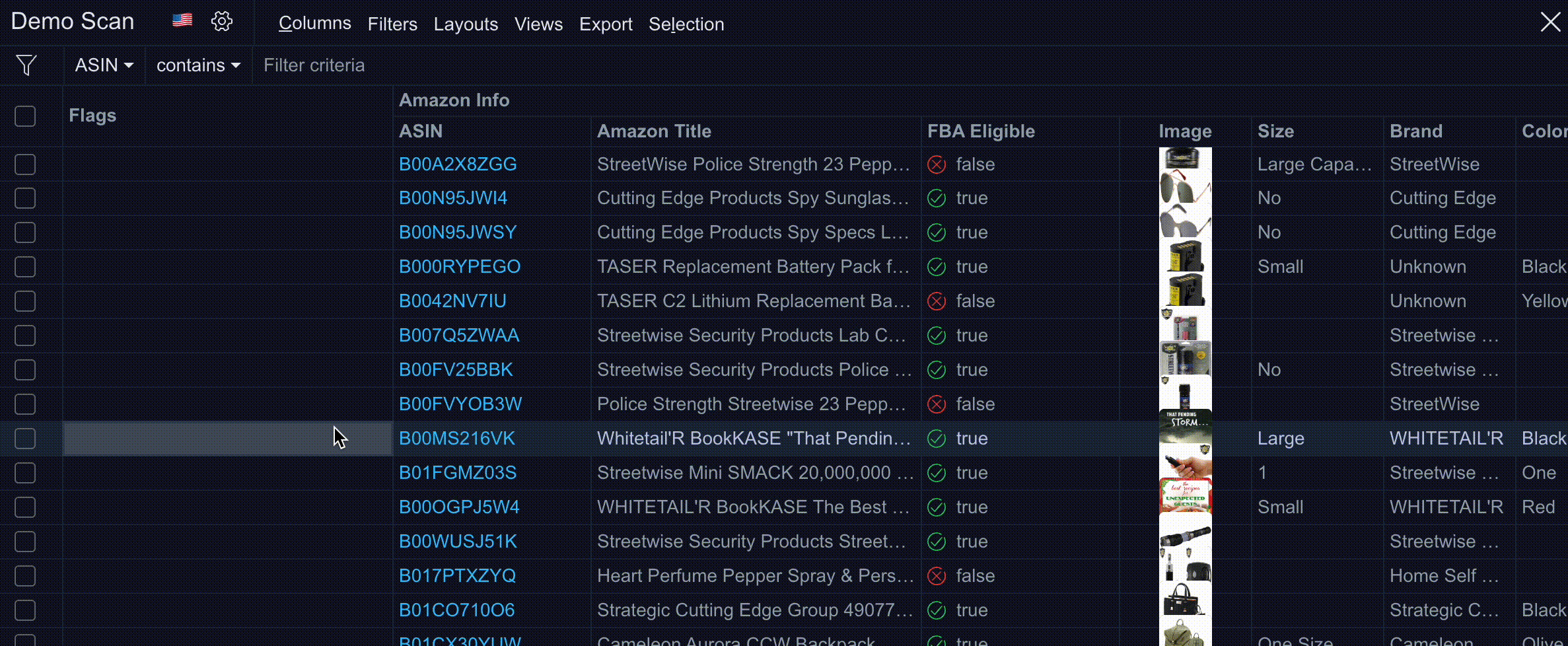The width and height of the screenshot is (1568, 646).
Task: Click the US flag marketplace icon
Action: [x=182, y=20]
